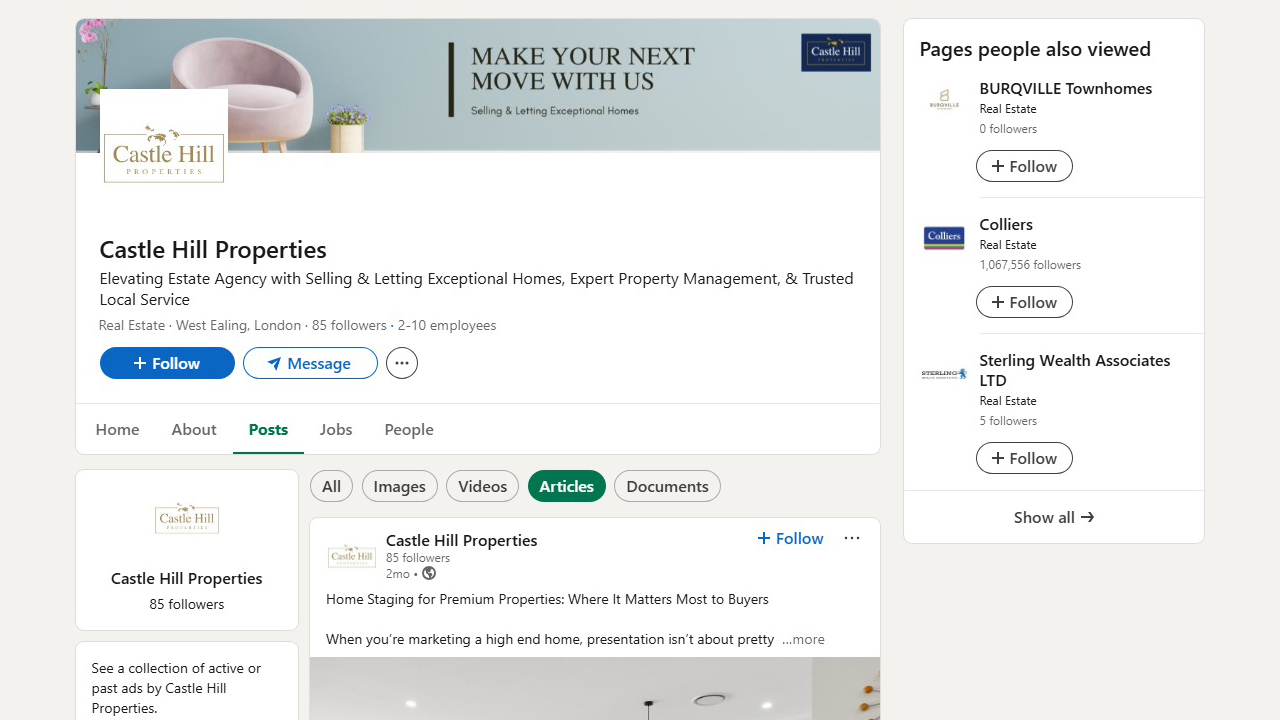The height and width of the screenshot is (720, 1280).
Task: Click the 2mo post timestamp
Action: pos(398,574)
